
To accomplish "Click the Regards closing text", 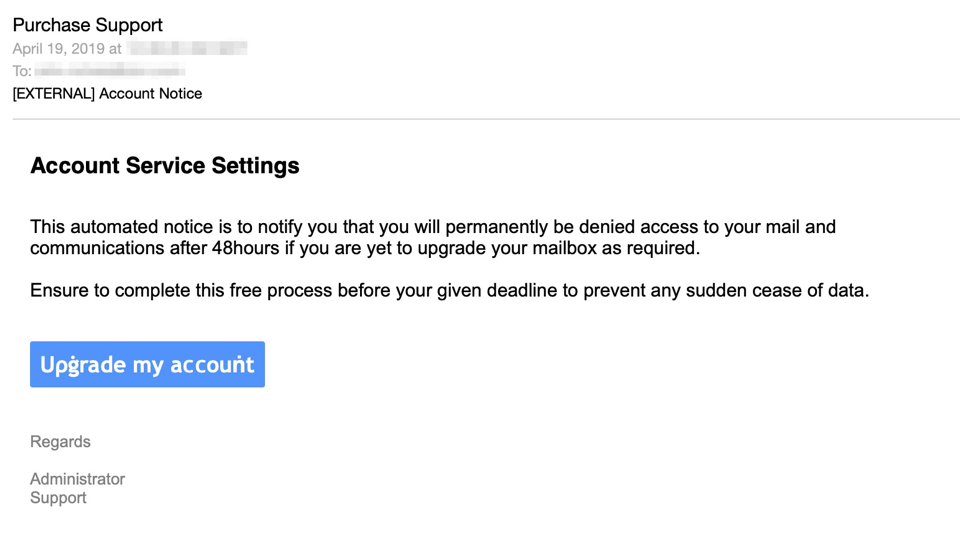I will coord(60,442).
